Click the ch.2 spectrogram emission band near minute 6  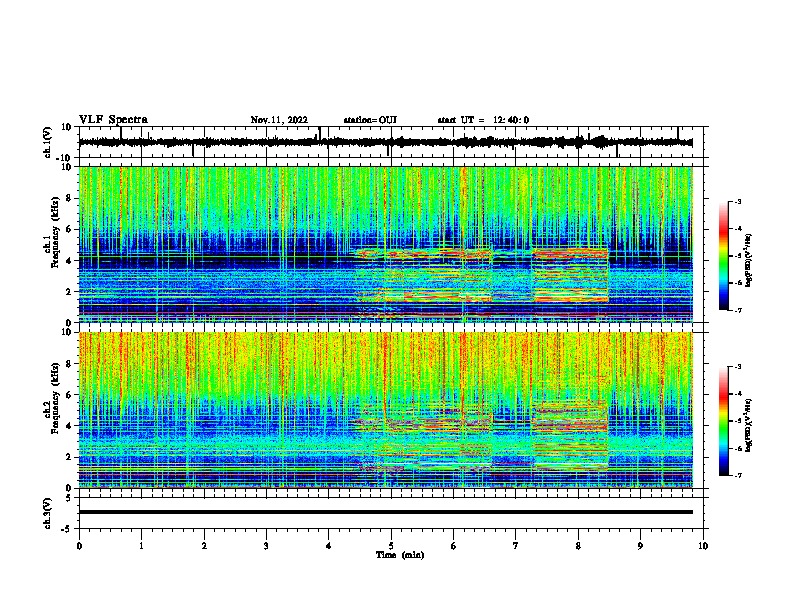[424, 436]
